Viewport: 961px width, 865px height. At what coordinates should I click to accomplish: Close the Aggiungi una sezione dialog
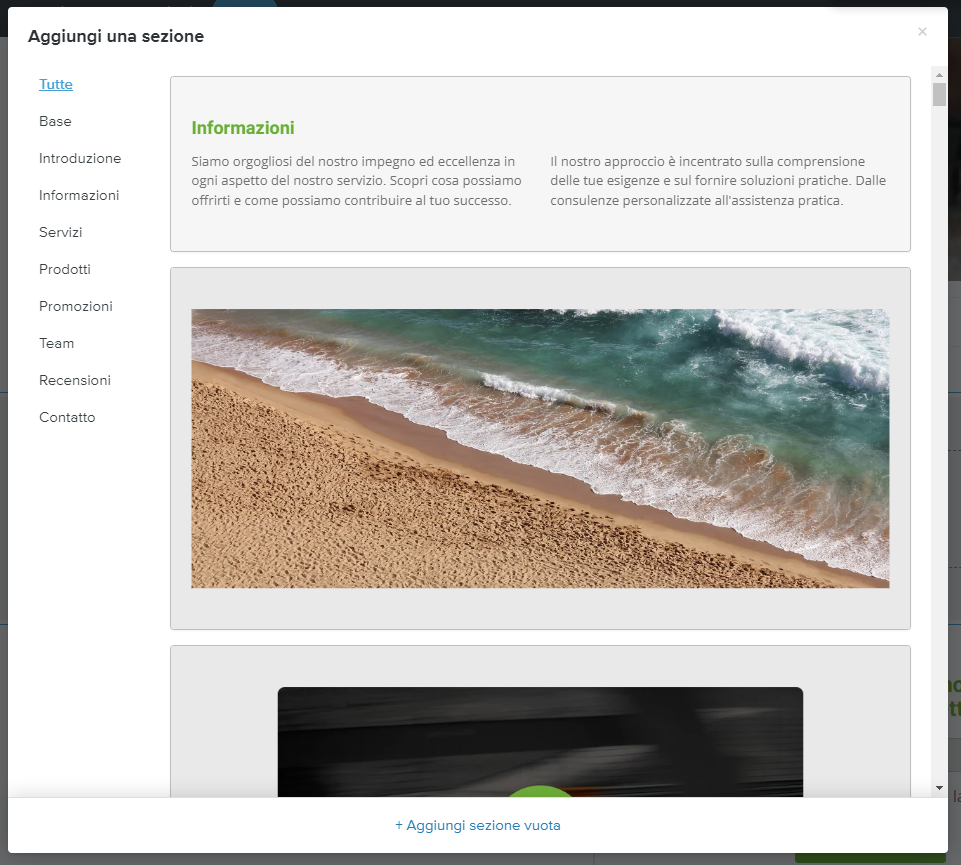click(x=922, y=32)
